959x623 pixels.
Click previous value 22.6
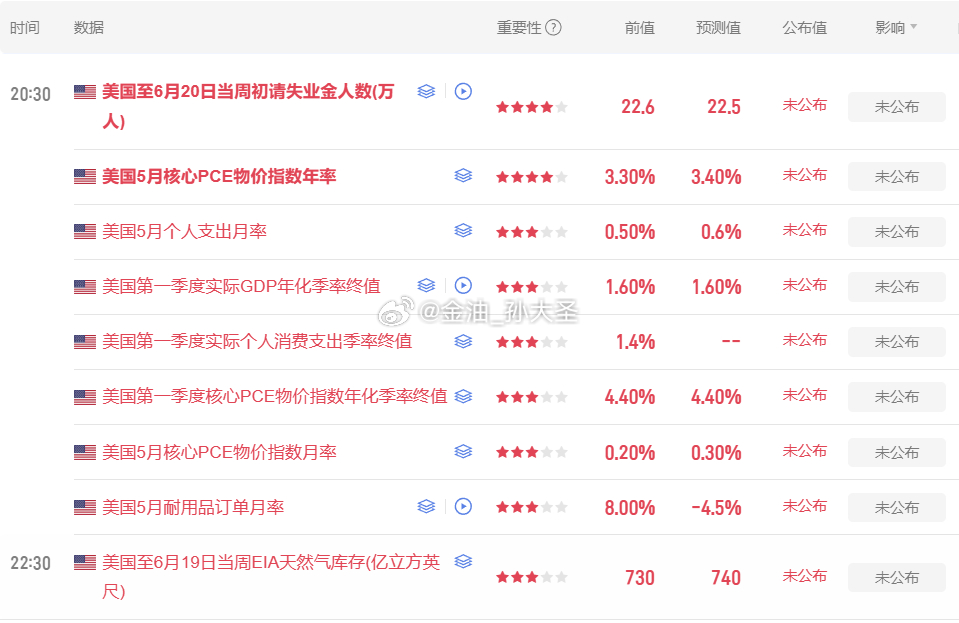point(638,107)
